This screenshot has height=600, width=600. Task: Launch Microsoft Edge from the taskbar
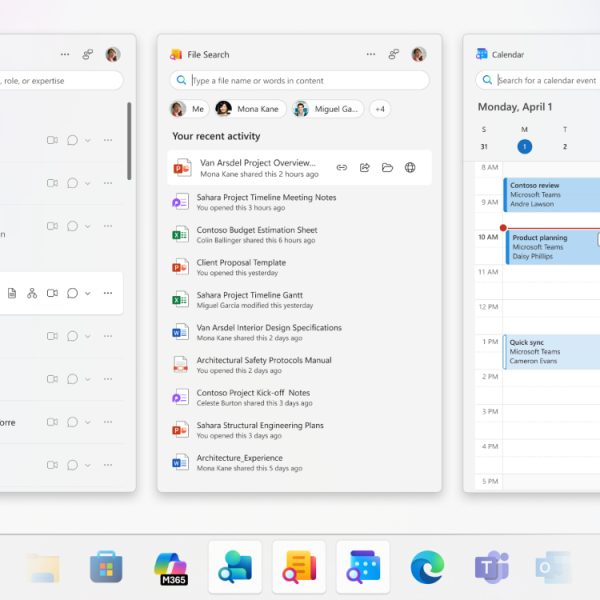[427, 567]
